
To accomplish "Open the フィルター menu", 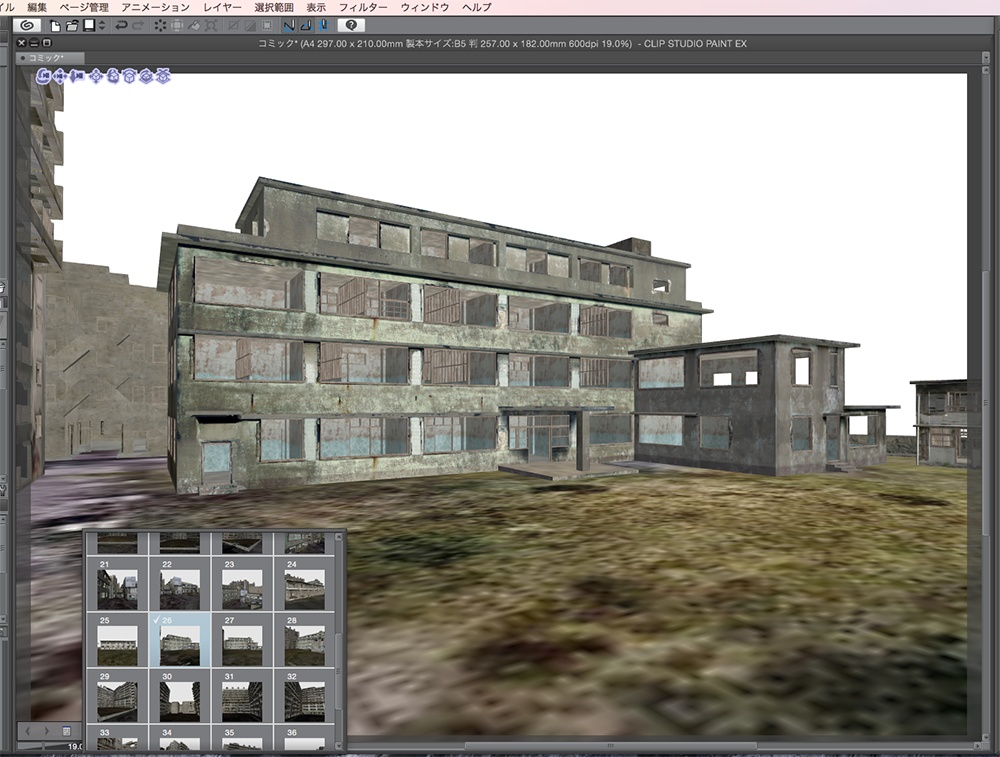I will [x=363, y=7].
